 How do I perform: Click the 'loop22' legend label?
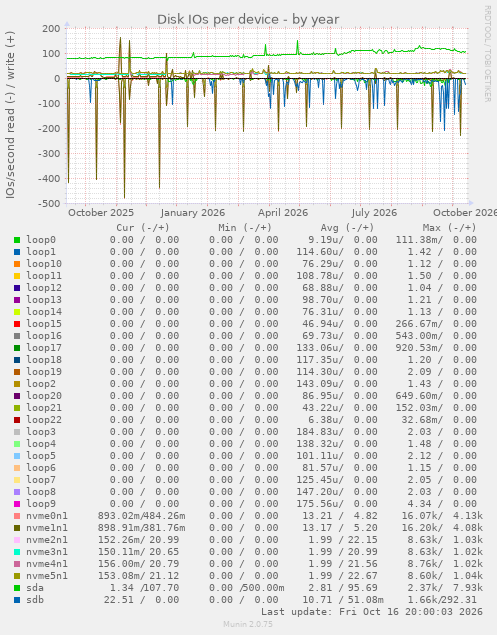click(44, 420)
